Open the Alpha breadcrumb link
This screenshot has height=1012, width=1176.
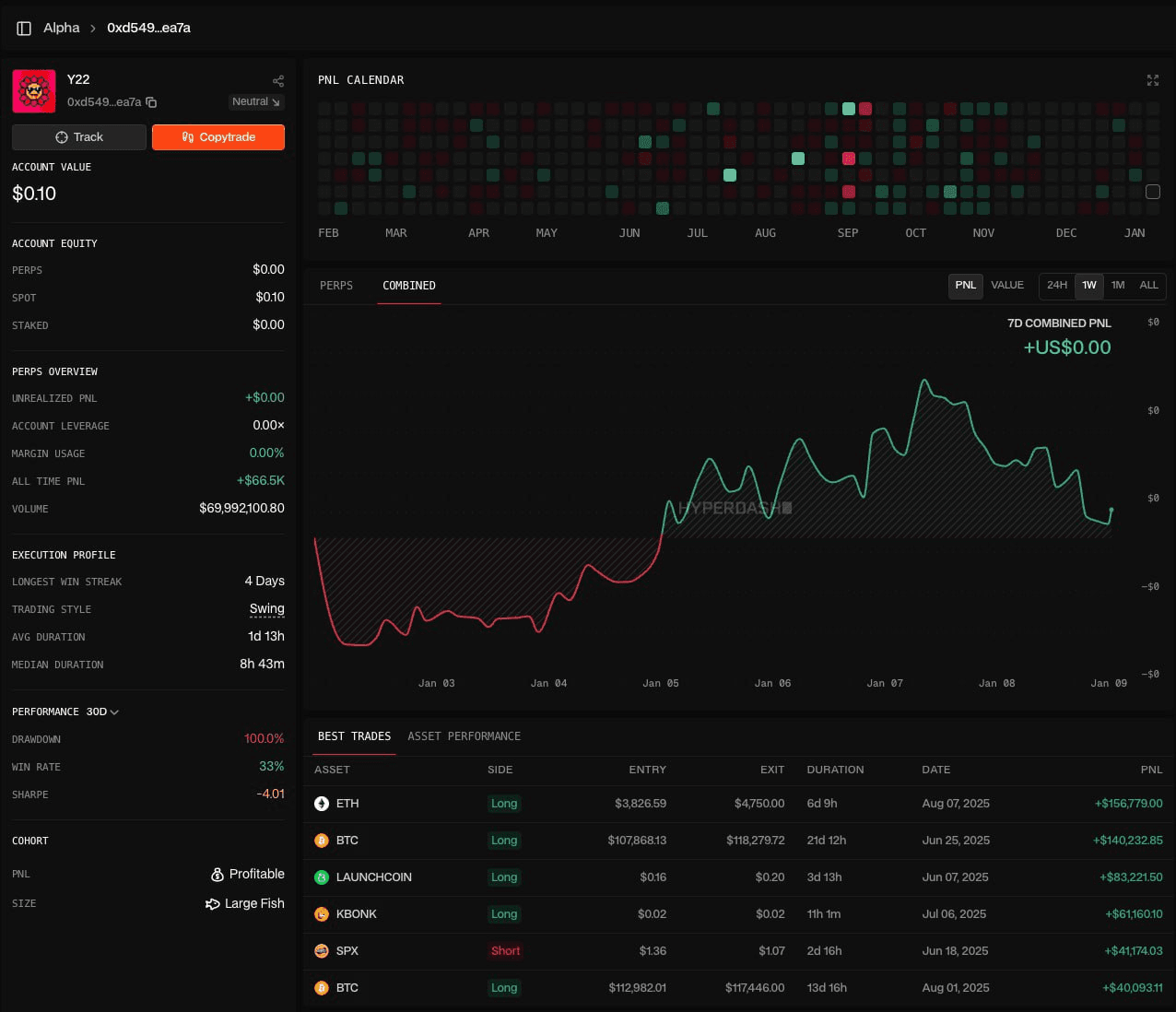pyautogui.click(x=61, y=28)
